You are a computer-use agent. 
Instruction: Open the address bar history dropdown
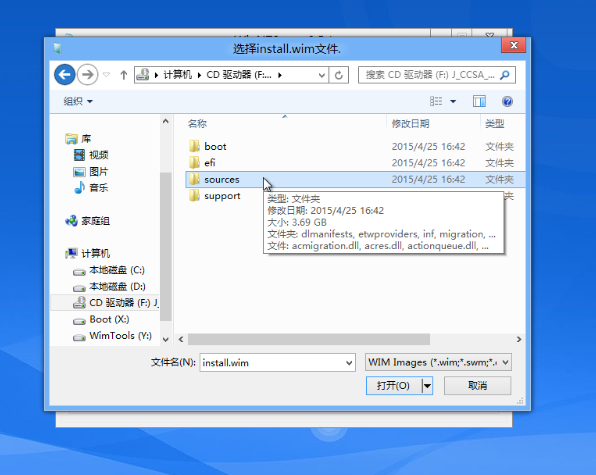coord(322,75)
